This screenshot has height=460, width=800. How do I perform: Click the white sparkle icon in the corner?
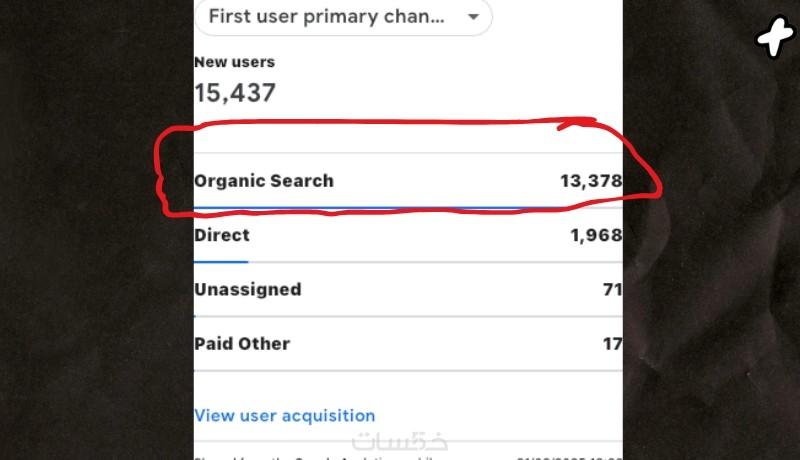[772, 38]
